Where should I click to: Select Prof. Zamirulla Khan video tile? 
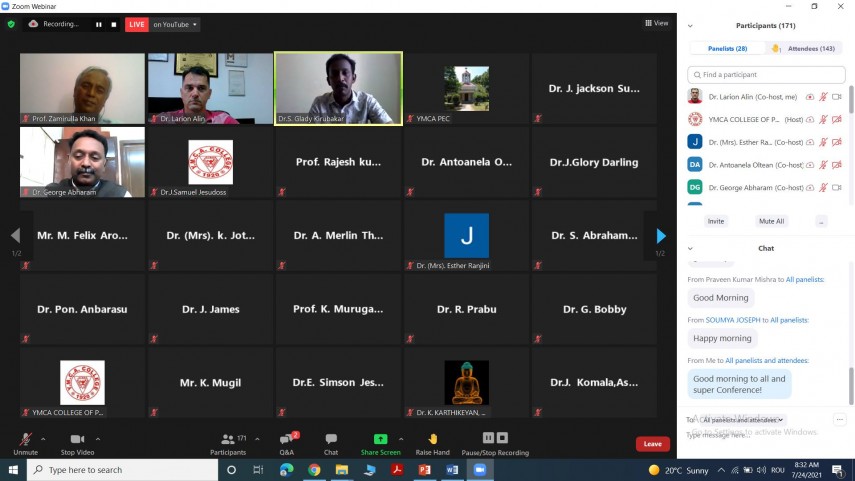click(82, 88)
